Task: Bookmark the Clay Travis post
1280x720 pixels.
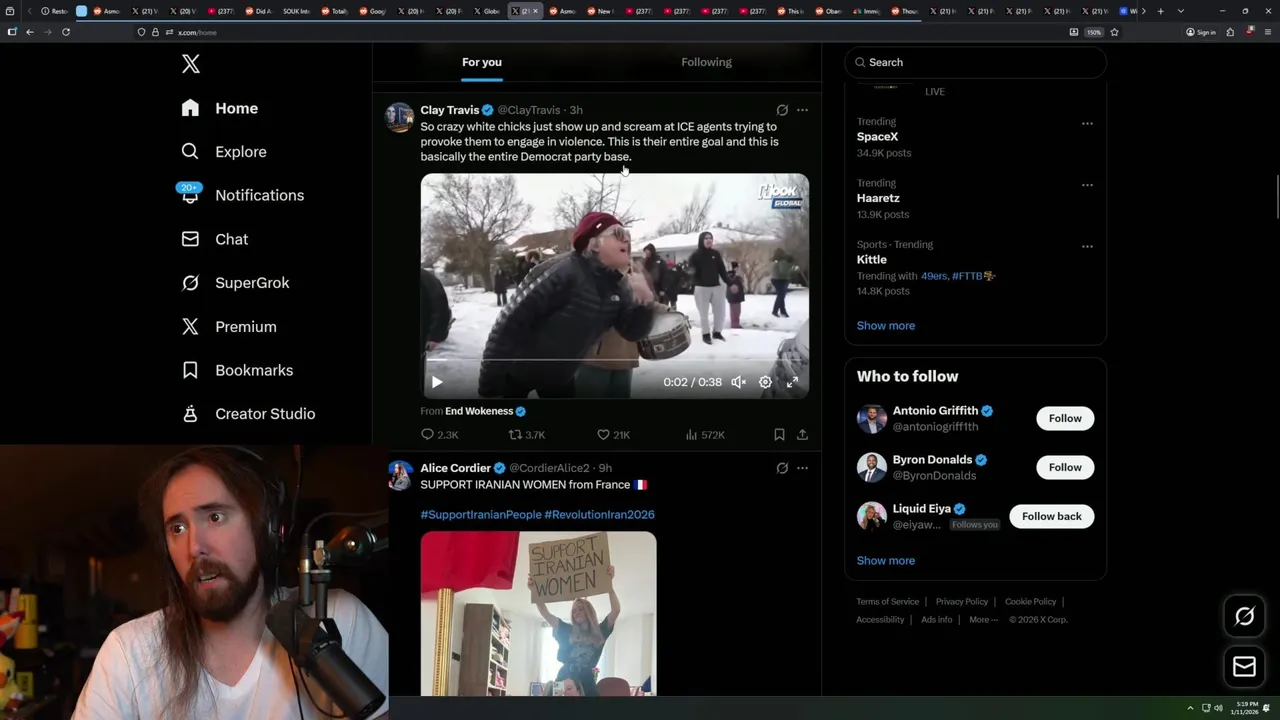Action: (x=779, y=435)
